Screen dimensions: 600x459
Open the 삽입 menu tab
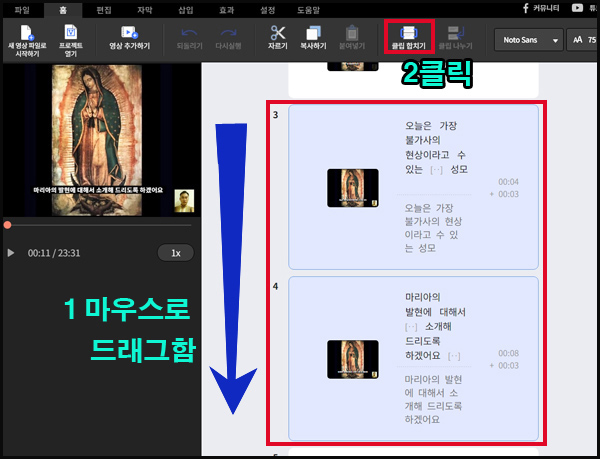point(186,10)
